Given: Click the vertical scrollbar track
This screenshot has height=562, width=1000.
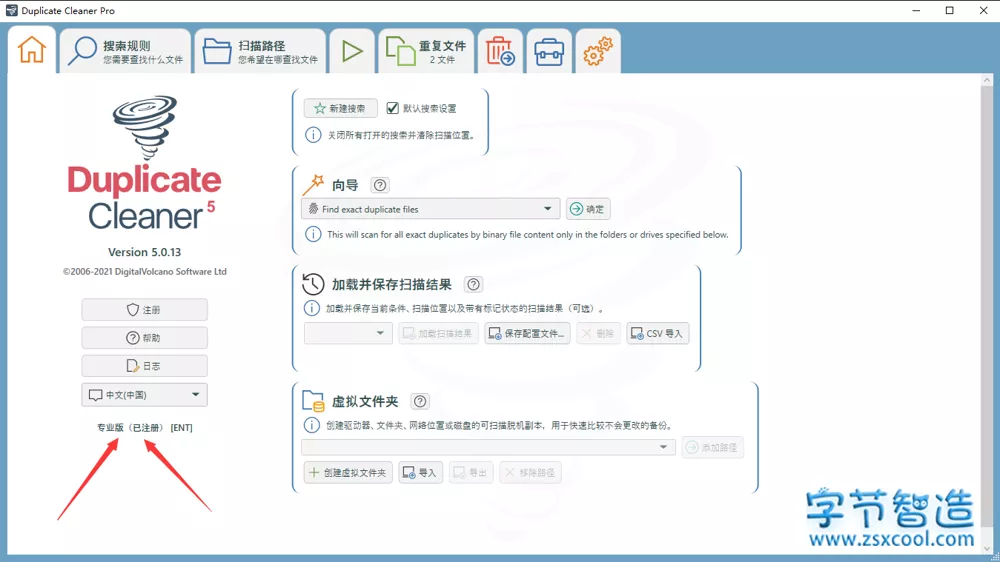Looking at the screenshot, I should [987, 313].
